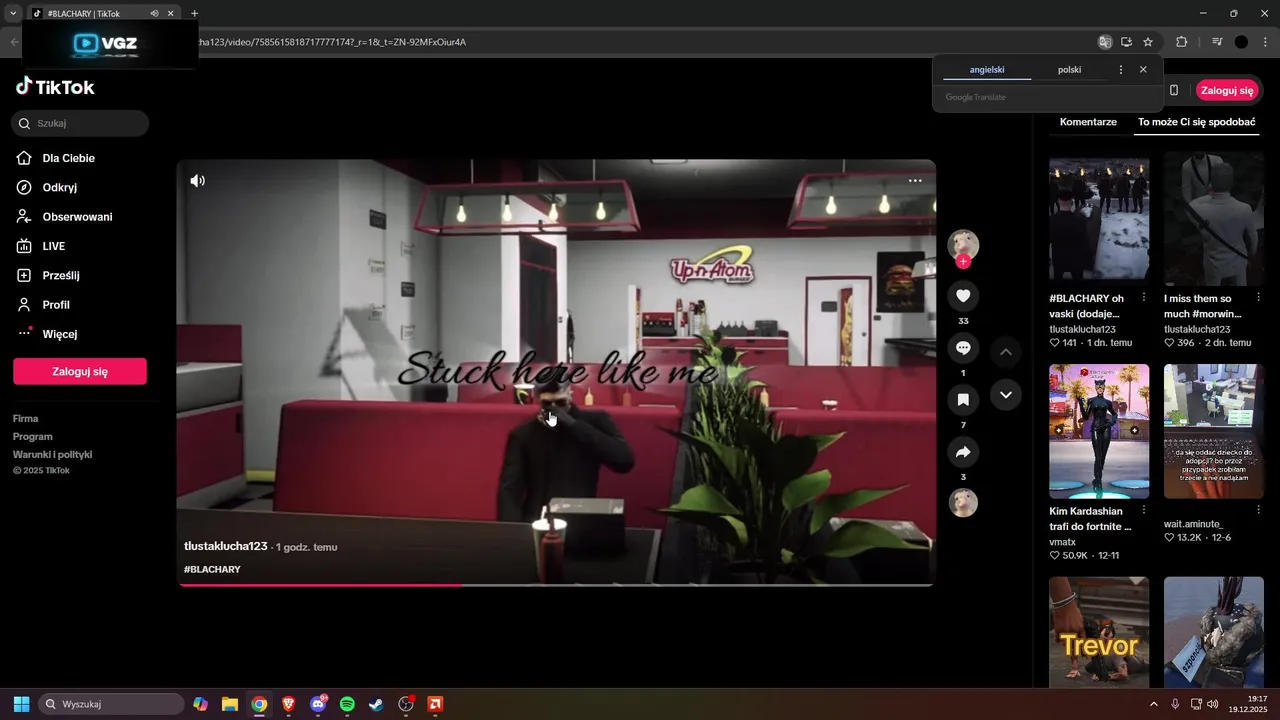Click the taskbar Wyszukaj search box
Viewport: 1280px width, 720px height.
click(x=111, y=704)
